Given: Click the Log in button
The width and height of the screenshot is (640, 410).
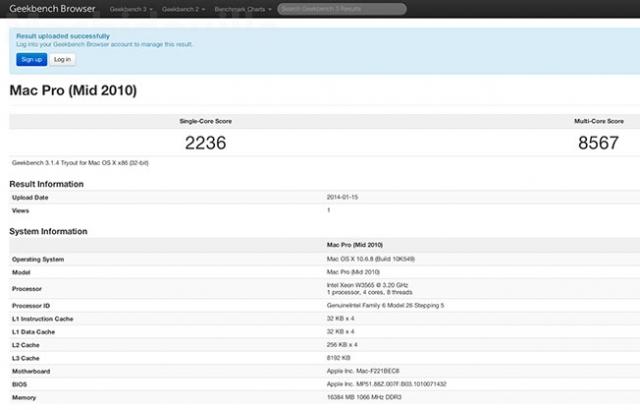Looking at the screenshot, I should coord(62,60).
